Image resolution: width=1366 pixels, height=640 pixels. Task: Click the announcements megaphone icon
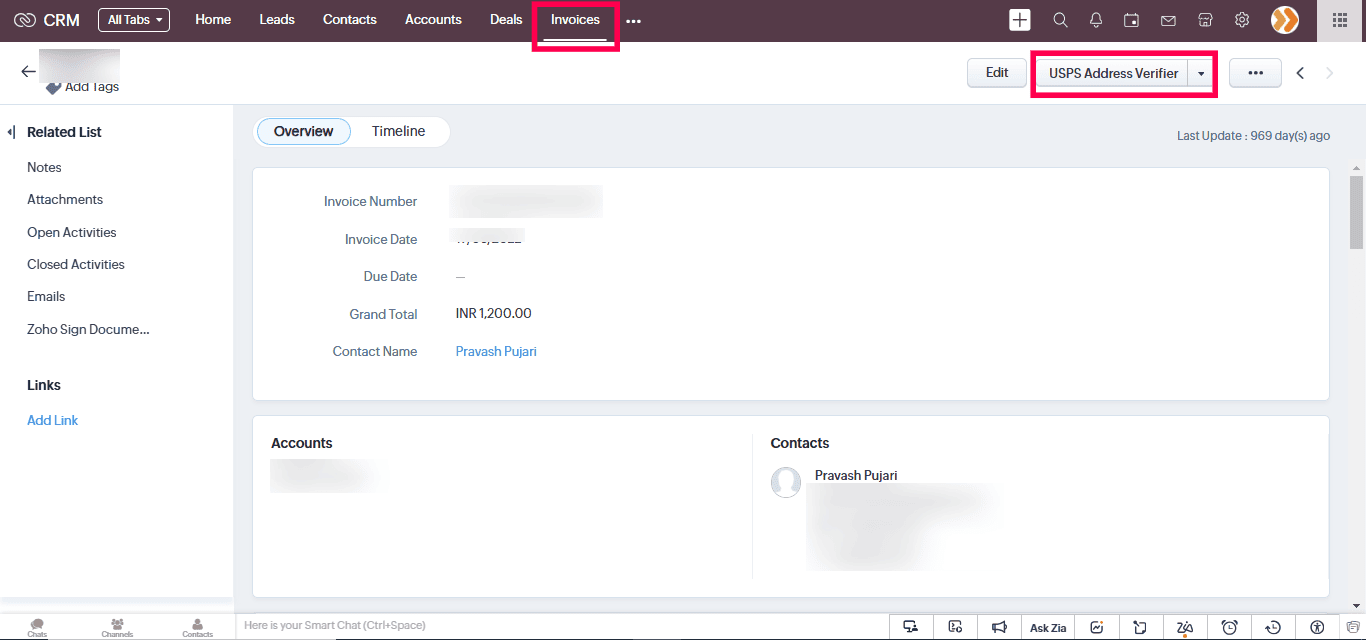coord(999,627)
